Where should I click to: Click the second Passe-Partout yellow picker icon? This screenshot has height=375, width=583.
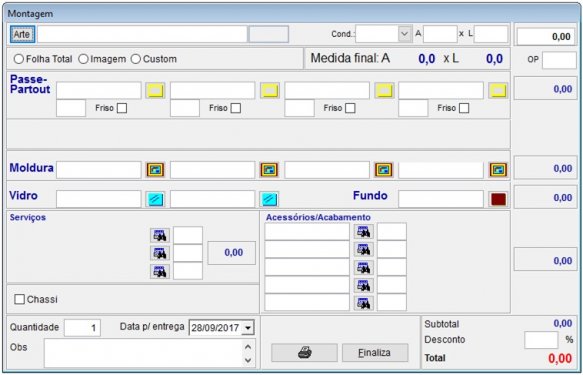point(270,90)
